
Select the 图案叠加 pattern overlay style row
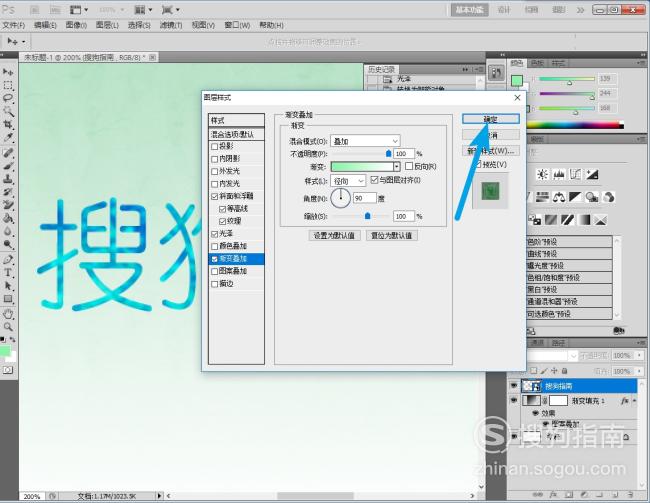pos(236,271)
